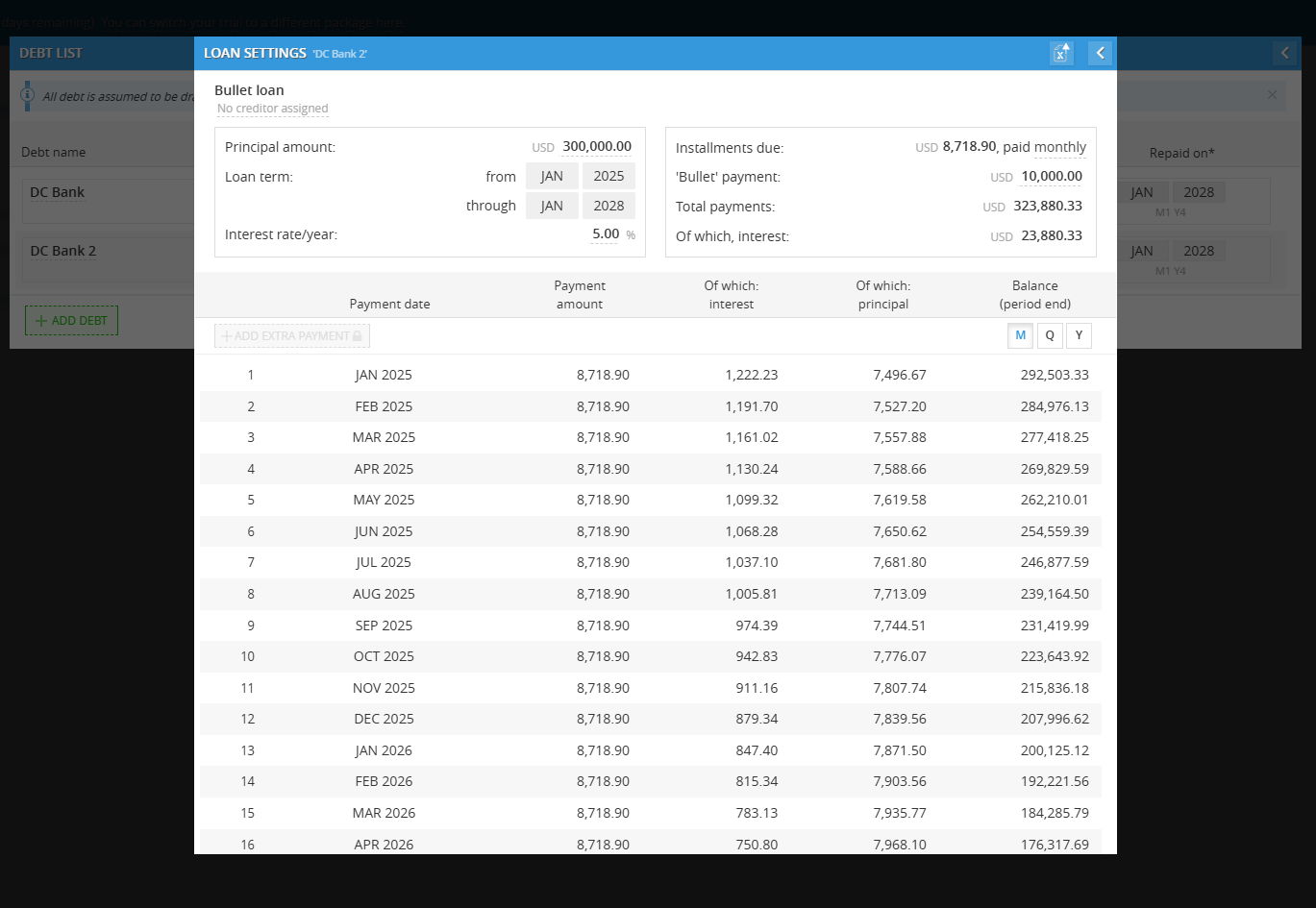Switch schedule to quarterly view (Q)
Screen dimensions: 1316x908
point(1050,335)
